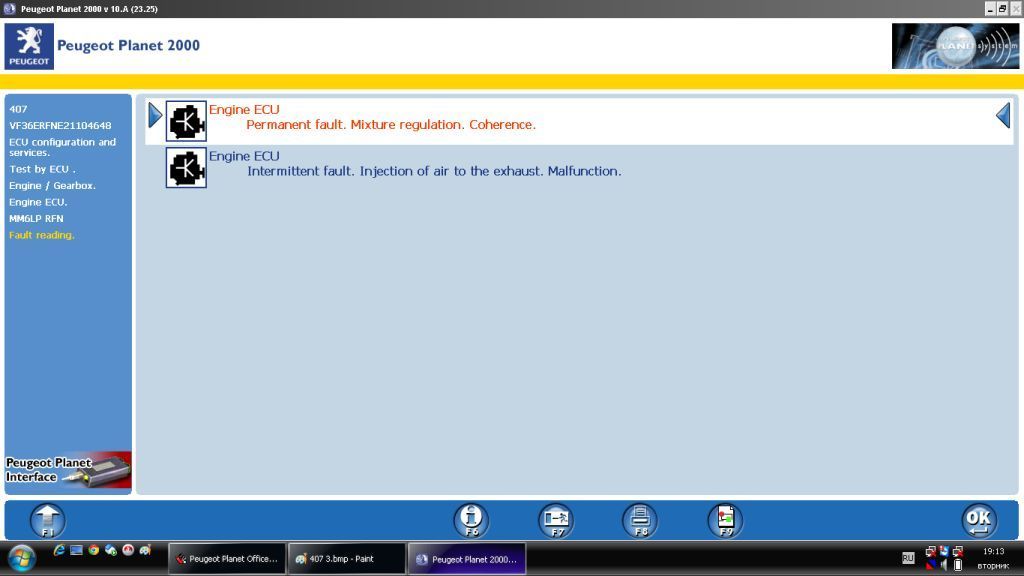1024x576 pixels.
Task: Click the 19:13 taskbar clock
Action: point(993,552)
